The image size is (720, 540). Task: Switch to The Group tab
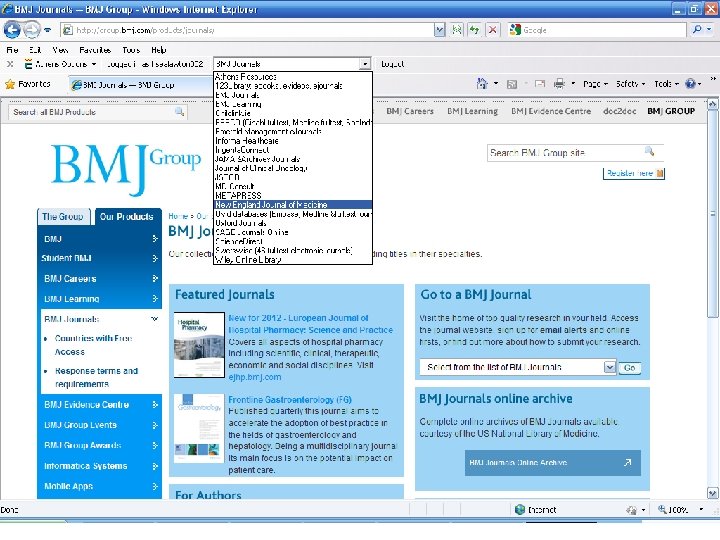[63, 216]
